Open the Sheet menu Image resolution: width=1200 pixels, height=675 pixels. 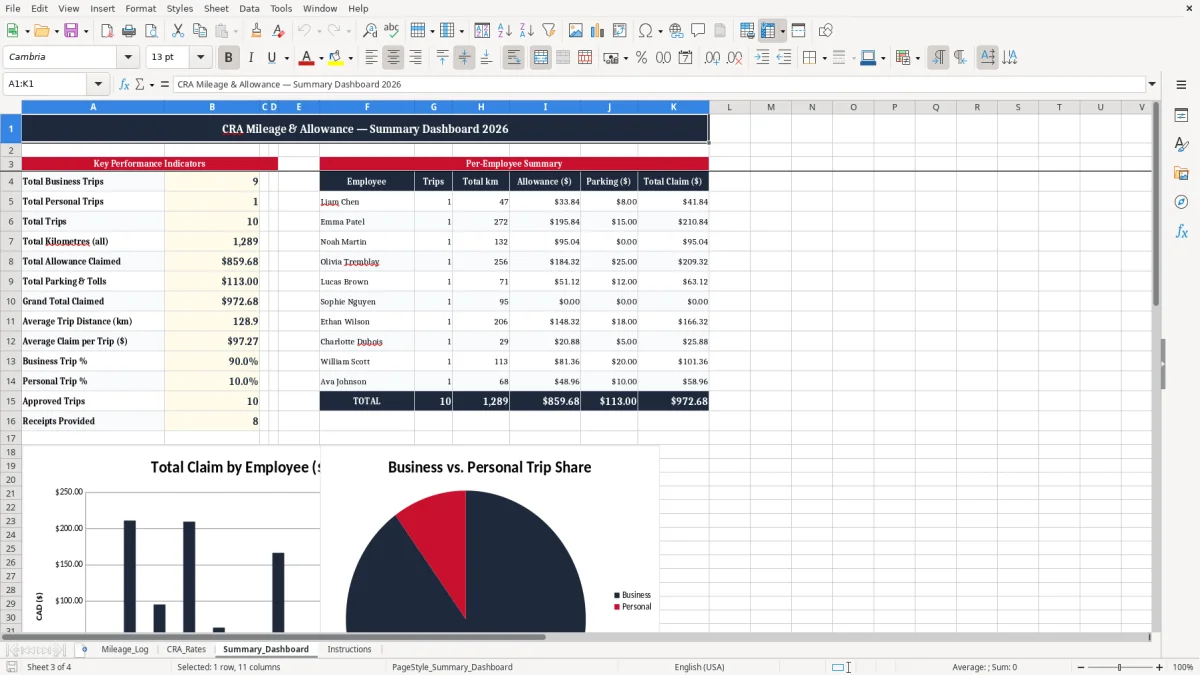coord(216,8)
